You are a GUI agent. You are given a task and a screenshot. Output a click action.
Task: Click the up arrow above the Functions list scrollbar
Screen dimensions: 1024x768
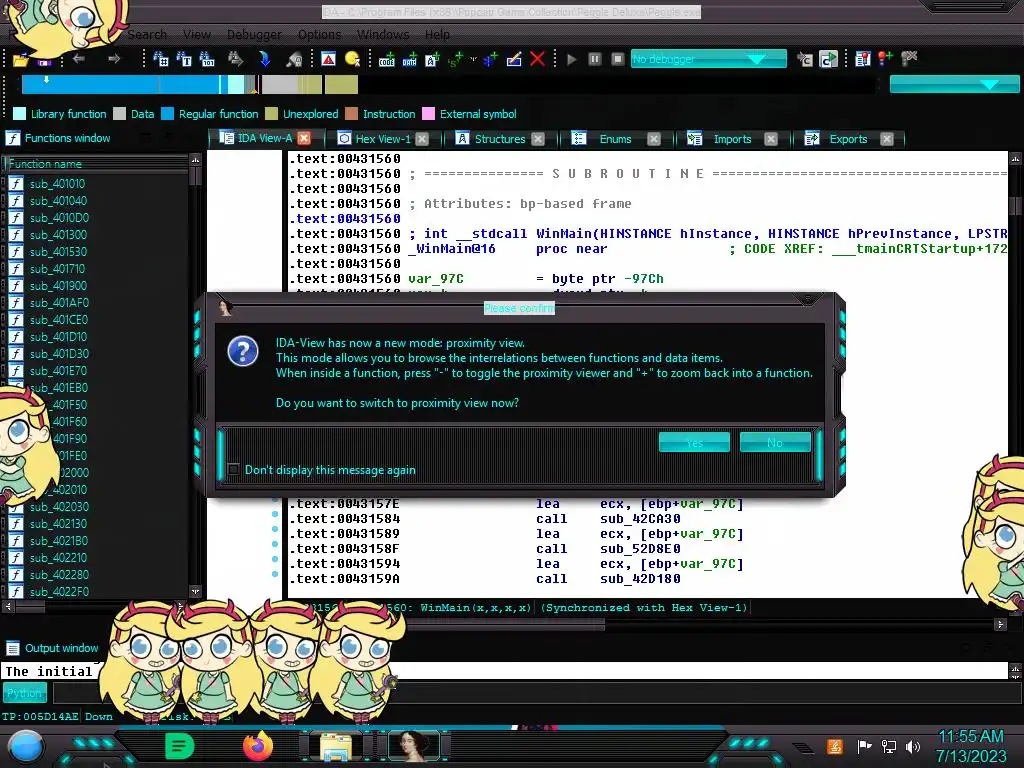pos(195,159)
